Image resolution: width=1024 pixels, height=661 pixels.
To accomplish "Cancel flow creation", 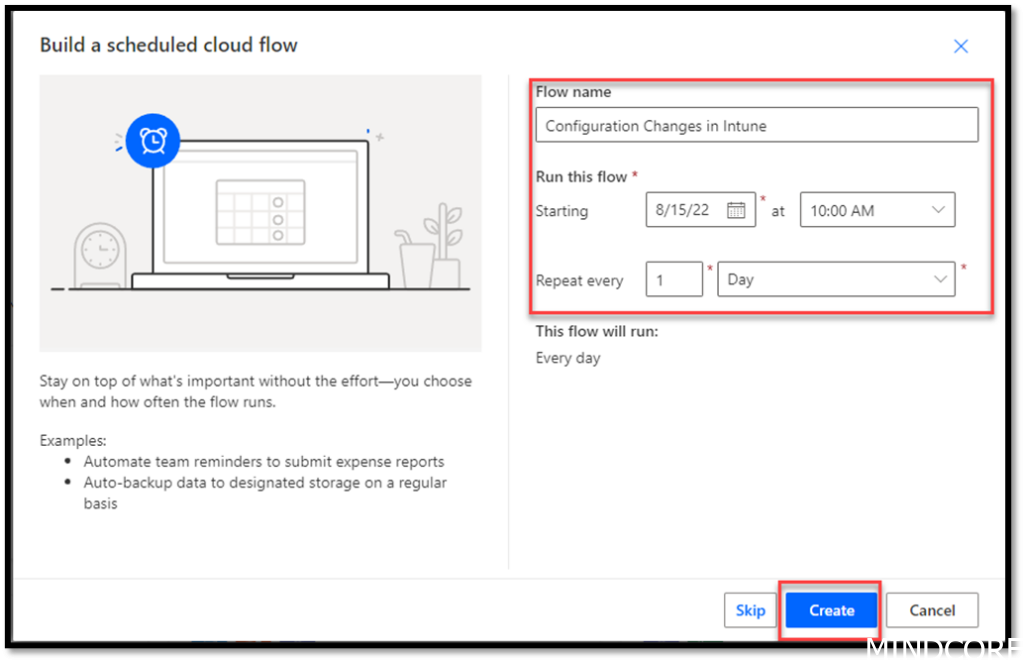I will 931,610.
